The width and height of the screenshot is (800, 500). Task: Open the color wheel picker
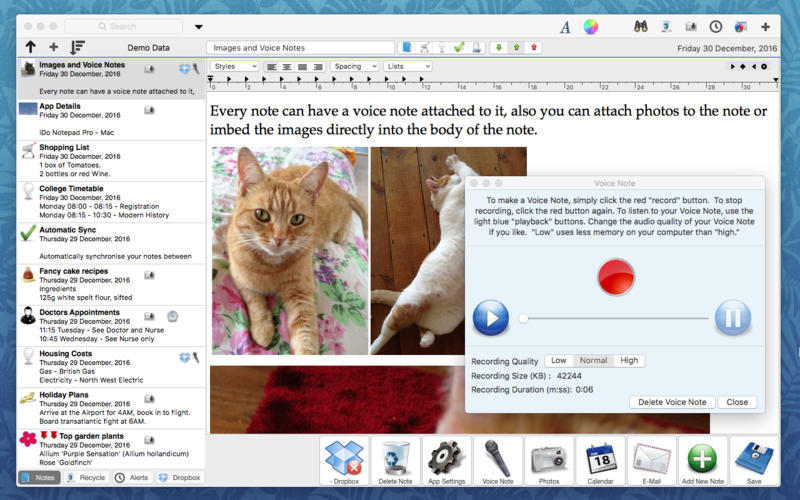pyautogui.click(x=591, y=27)
